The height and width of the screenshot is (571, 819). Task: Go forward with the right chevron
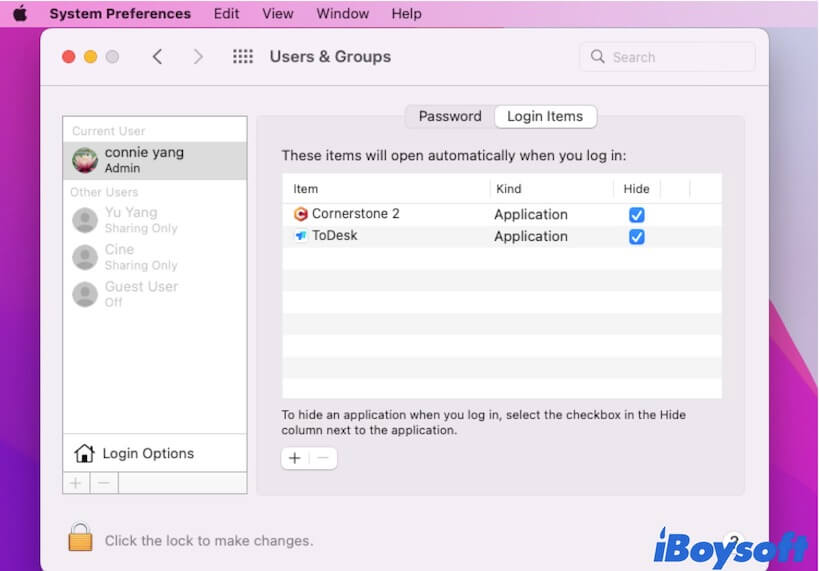point(197,56)
